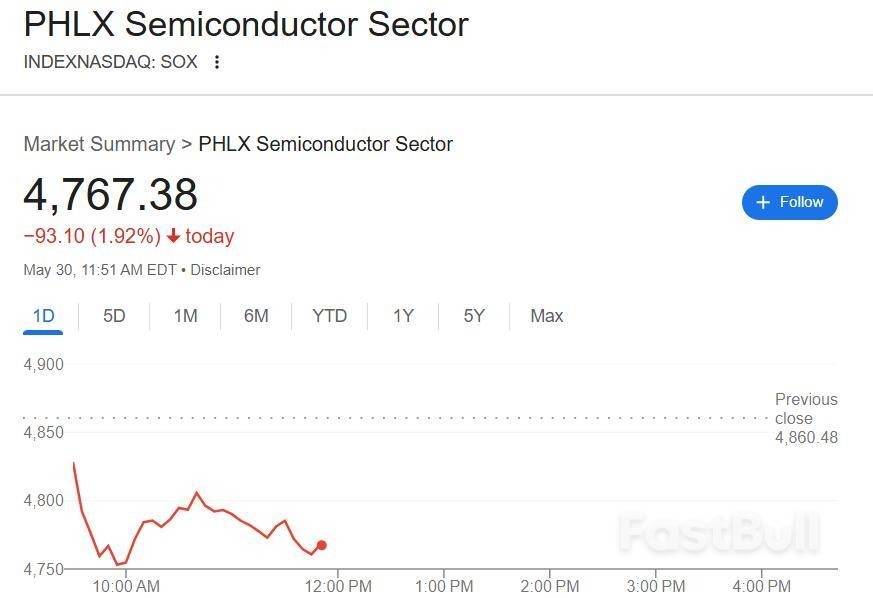Image resolution: width=873 pixels, height=598 pixels.
Task: Show the Max time range chart
Action: [x=546, y=316]
